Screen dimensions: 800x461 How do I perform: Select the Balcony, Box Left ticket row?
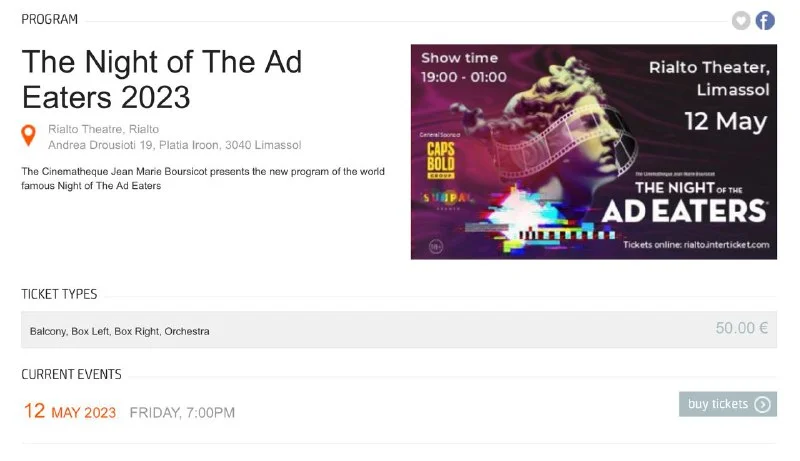coord(120,331)
